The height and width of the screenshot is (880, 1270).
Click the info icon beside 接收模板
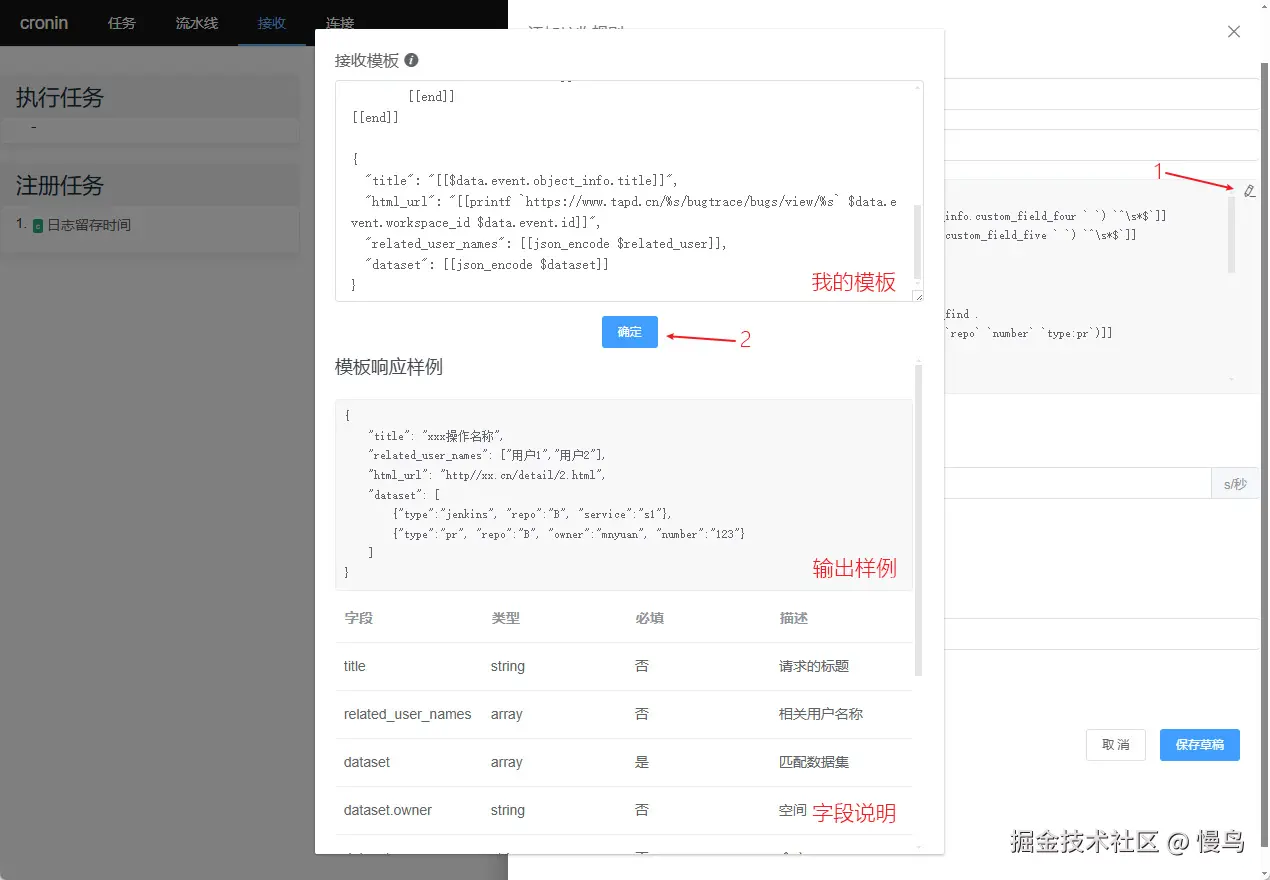(411, 60)
